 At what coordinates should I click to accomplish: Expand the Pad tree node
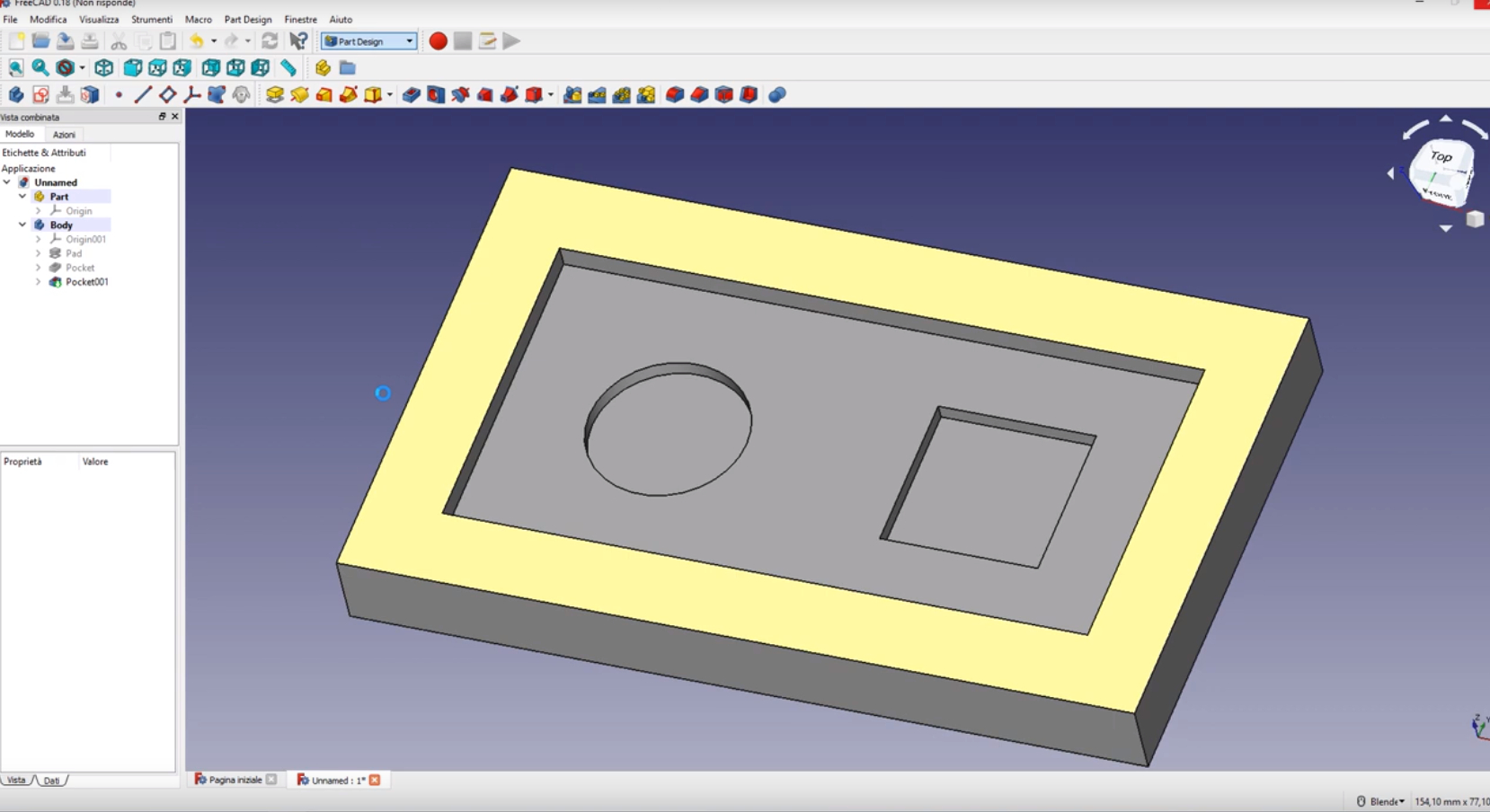pyautogui.click(x=38, y=253)
